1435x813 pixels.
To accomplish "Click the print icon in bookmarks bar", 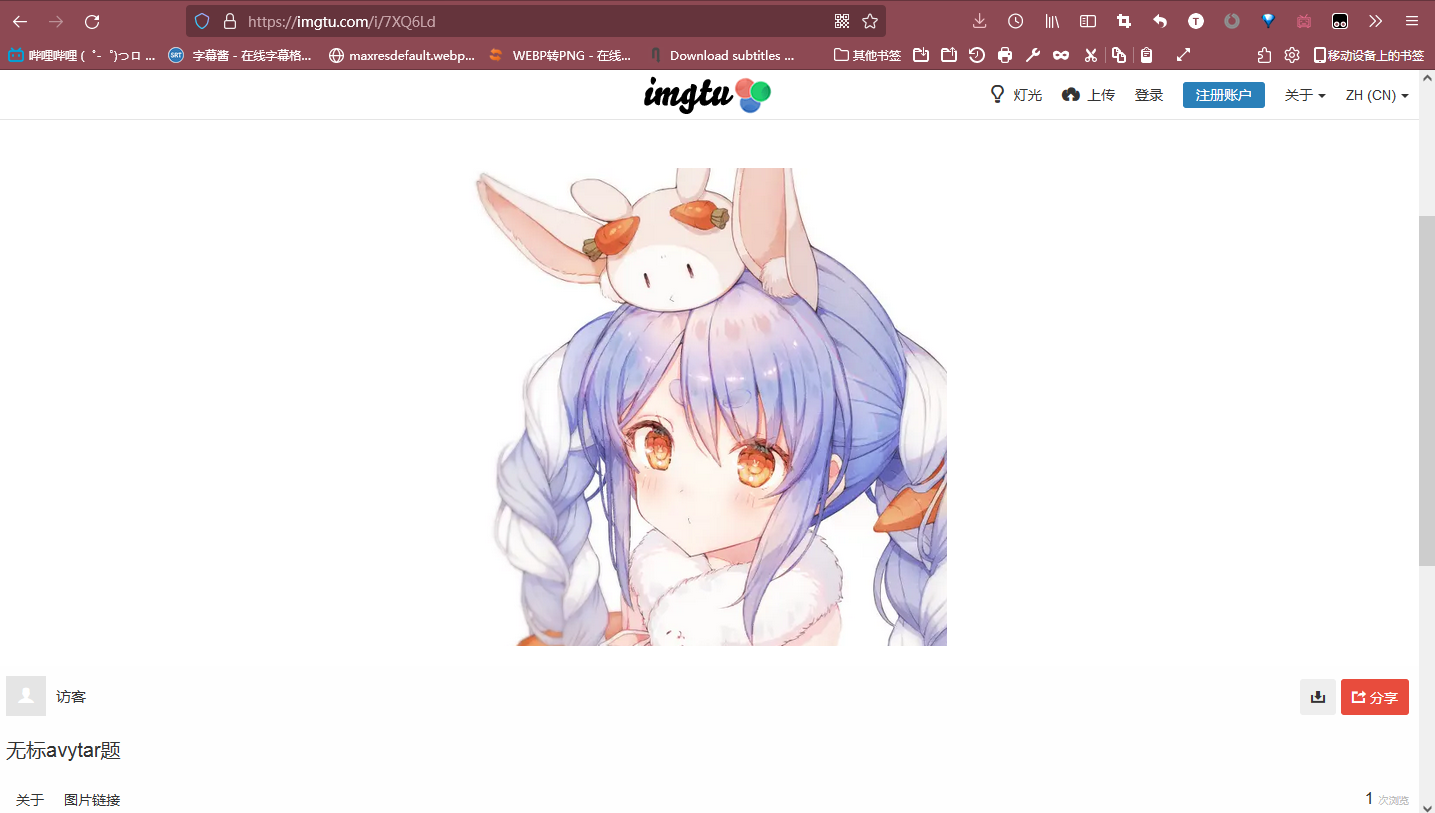I will click(x=1005, y=56).
